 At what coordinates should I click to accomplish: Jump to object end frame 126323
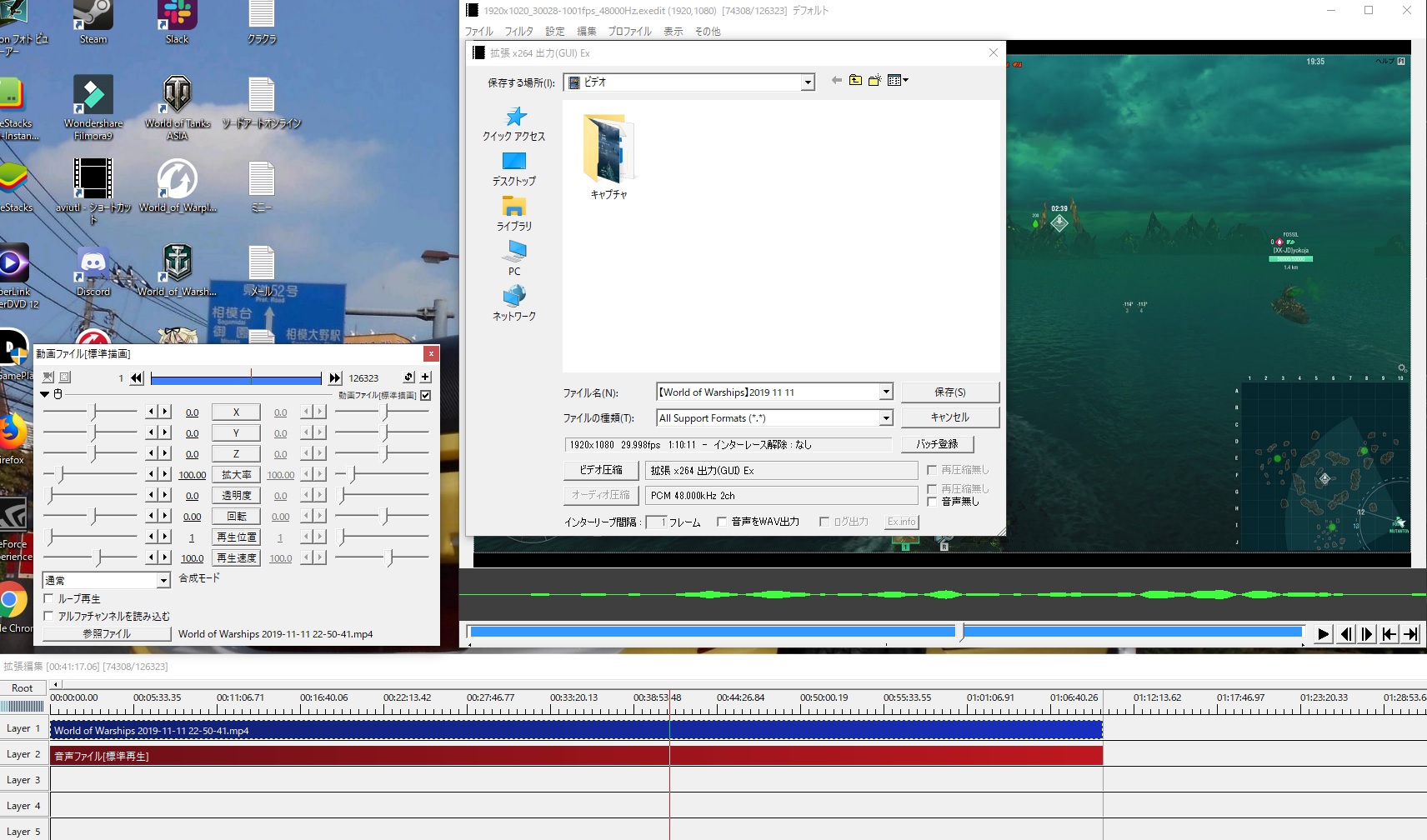335,378
